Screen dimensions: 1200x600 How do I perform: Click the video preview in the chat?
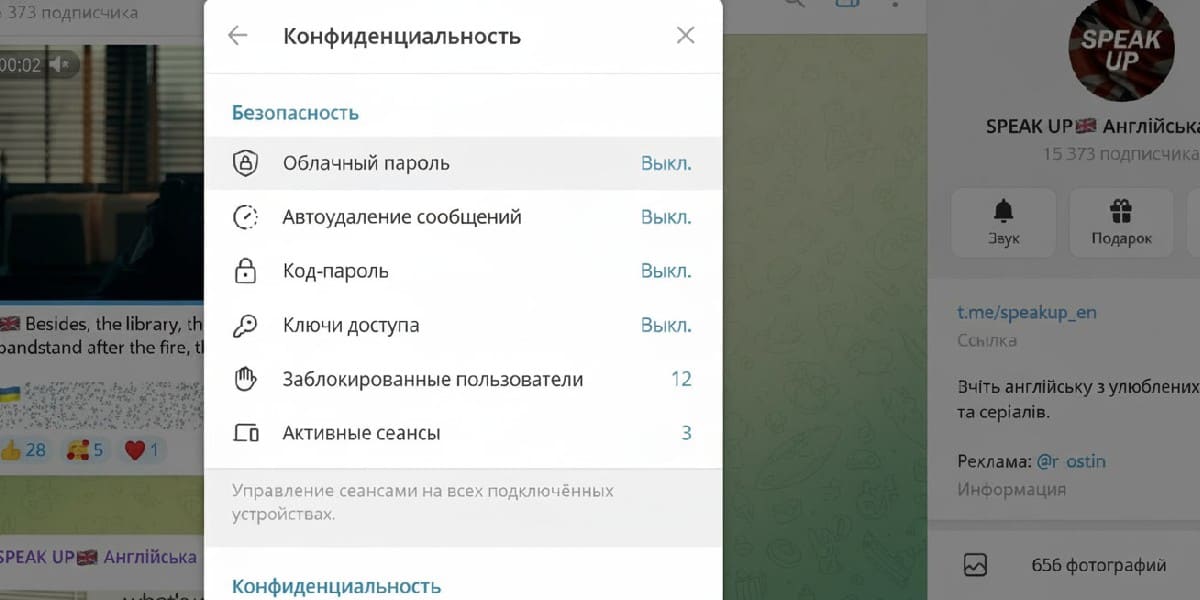point(102,172)
